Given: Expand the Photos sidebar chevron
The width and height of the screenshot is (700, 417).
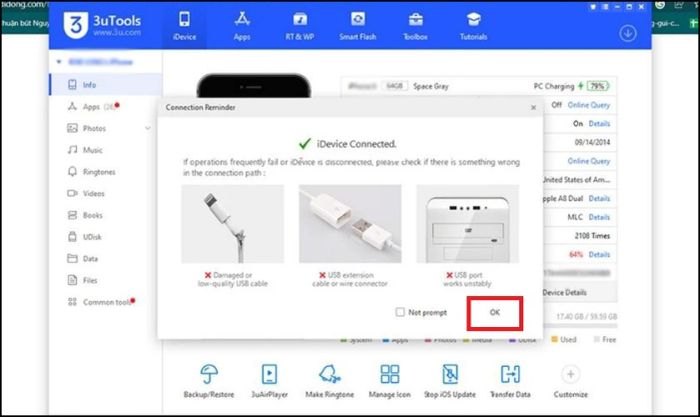Looking at the screenshot, I should [148, 129].
